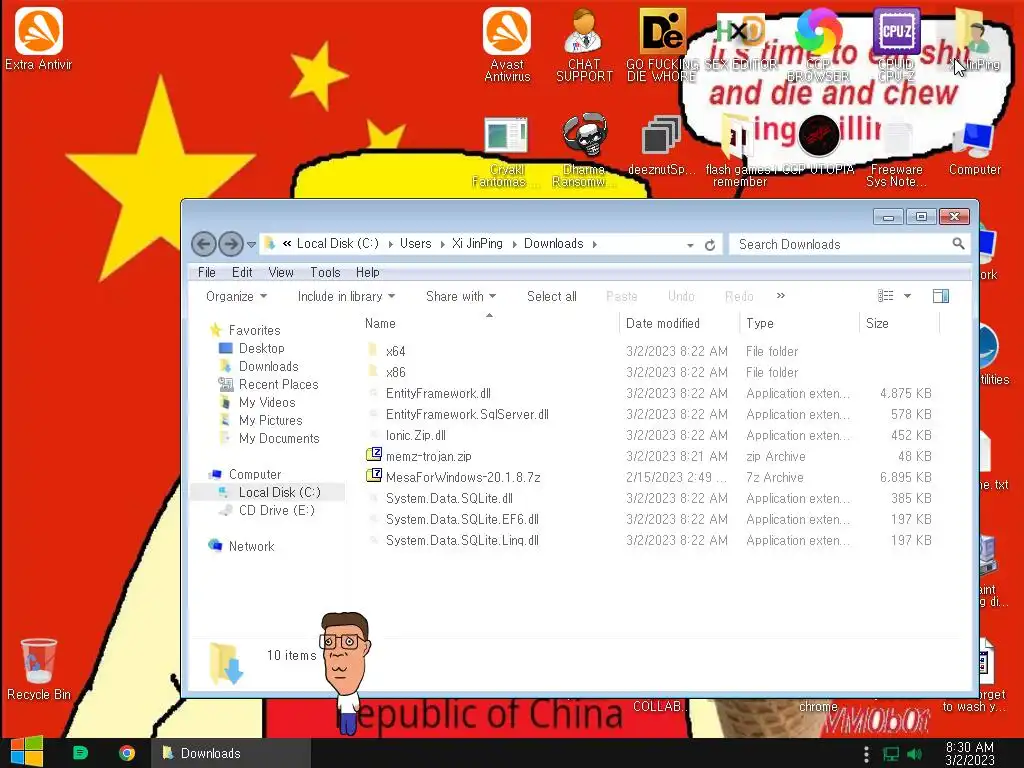Go forward with the Explorer forward arrow
1024x768 pixels.
tap(231, 244)
